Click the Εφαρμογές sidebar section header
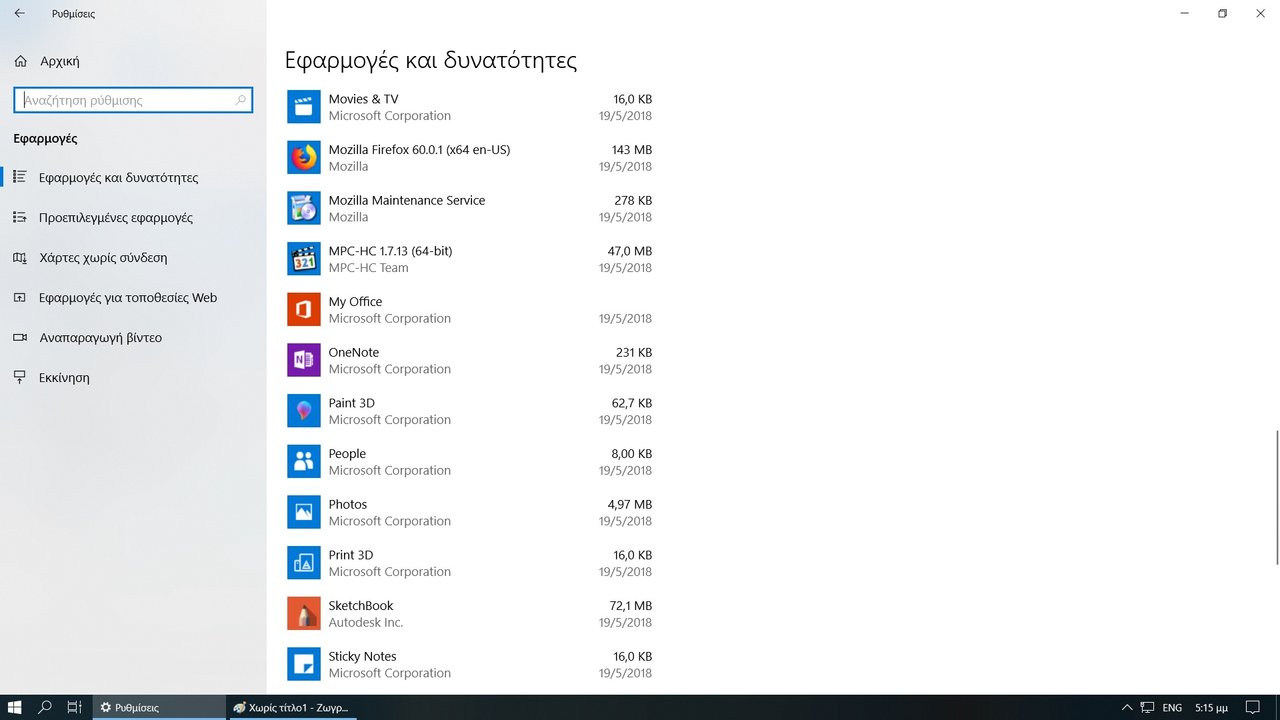Viewport: 1280px width, 720px height. (x=45, y=138)
